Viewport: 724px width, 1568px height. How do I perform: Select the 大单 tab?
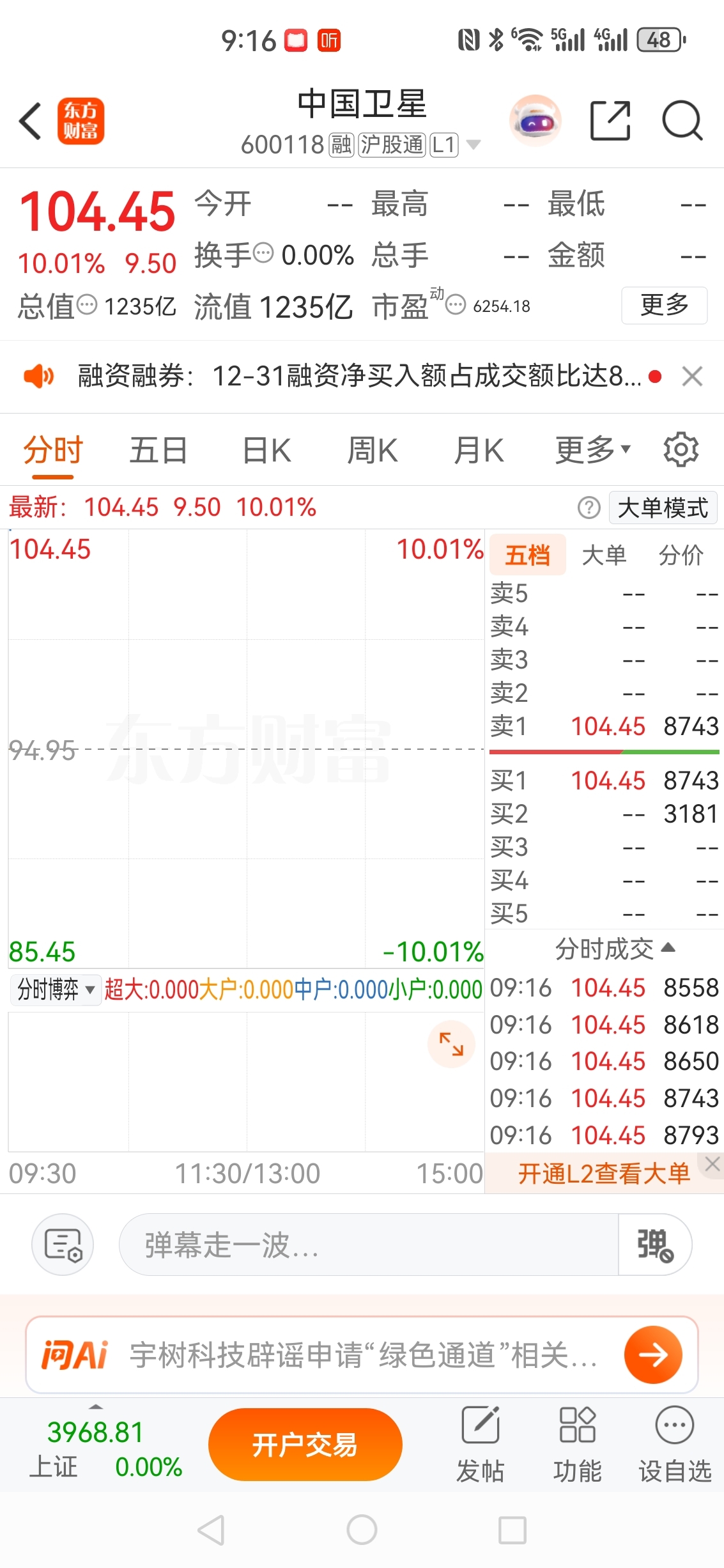coord(604,555)
